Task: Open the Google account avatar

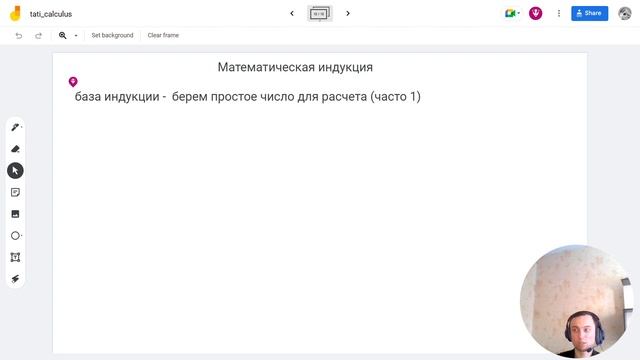Action: (x=624, y=13)
